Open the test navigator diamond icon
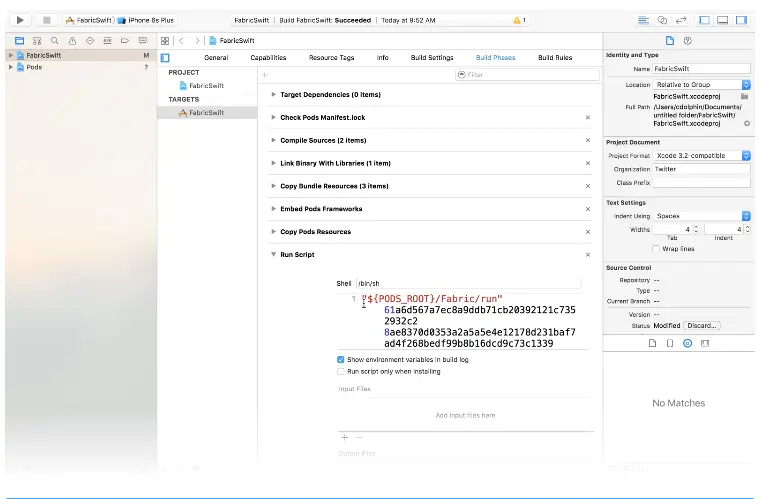Image resolution: width=763 pixels, height=499 pixels. pos(90,41)
